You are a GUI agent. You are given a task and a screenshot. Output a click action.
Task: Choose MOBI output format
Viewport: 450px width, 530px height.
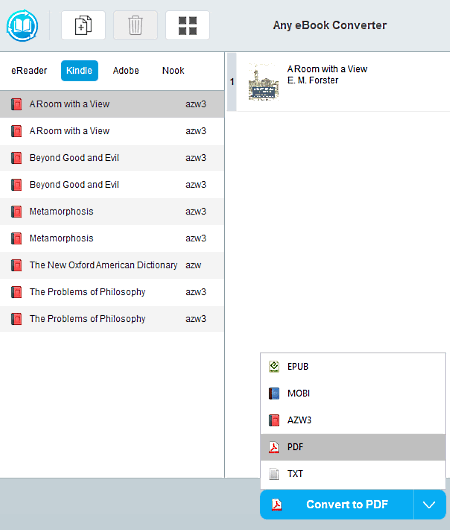353,393
